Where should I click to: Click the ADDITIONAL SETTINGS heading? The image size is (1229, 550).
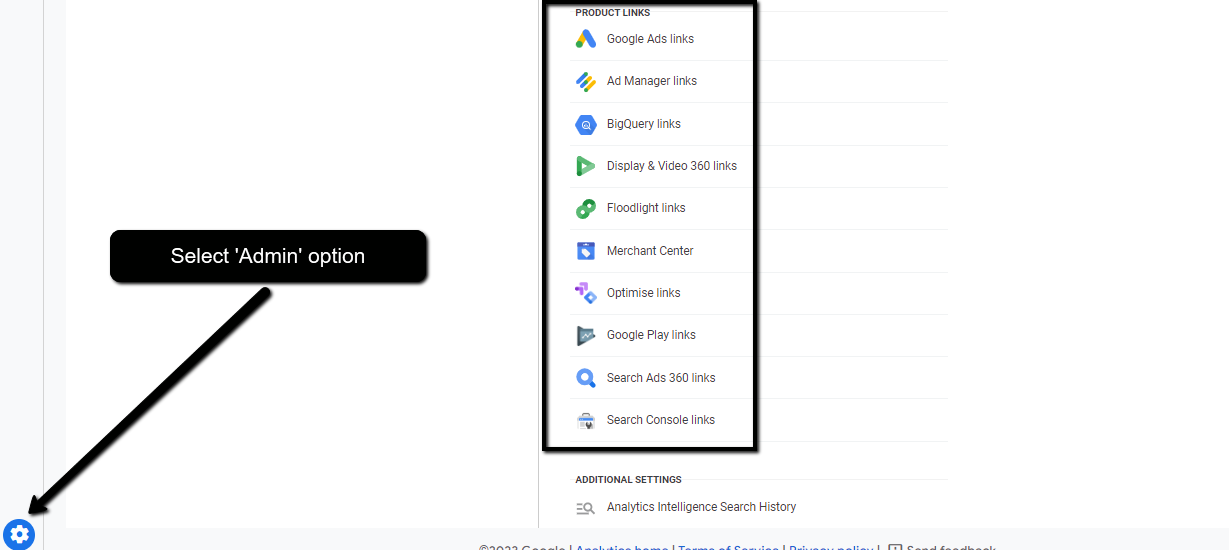[x=629, y=480]
